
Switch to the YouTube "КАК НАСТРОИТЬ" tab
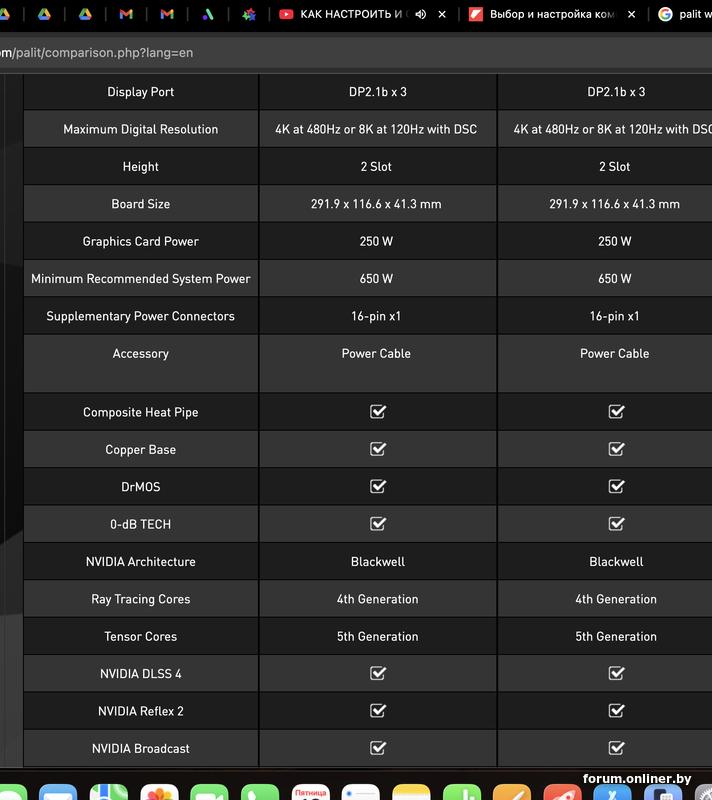(x=350, y=15)
